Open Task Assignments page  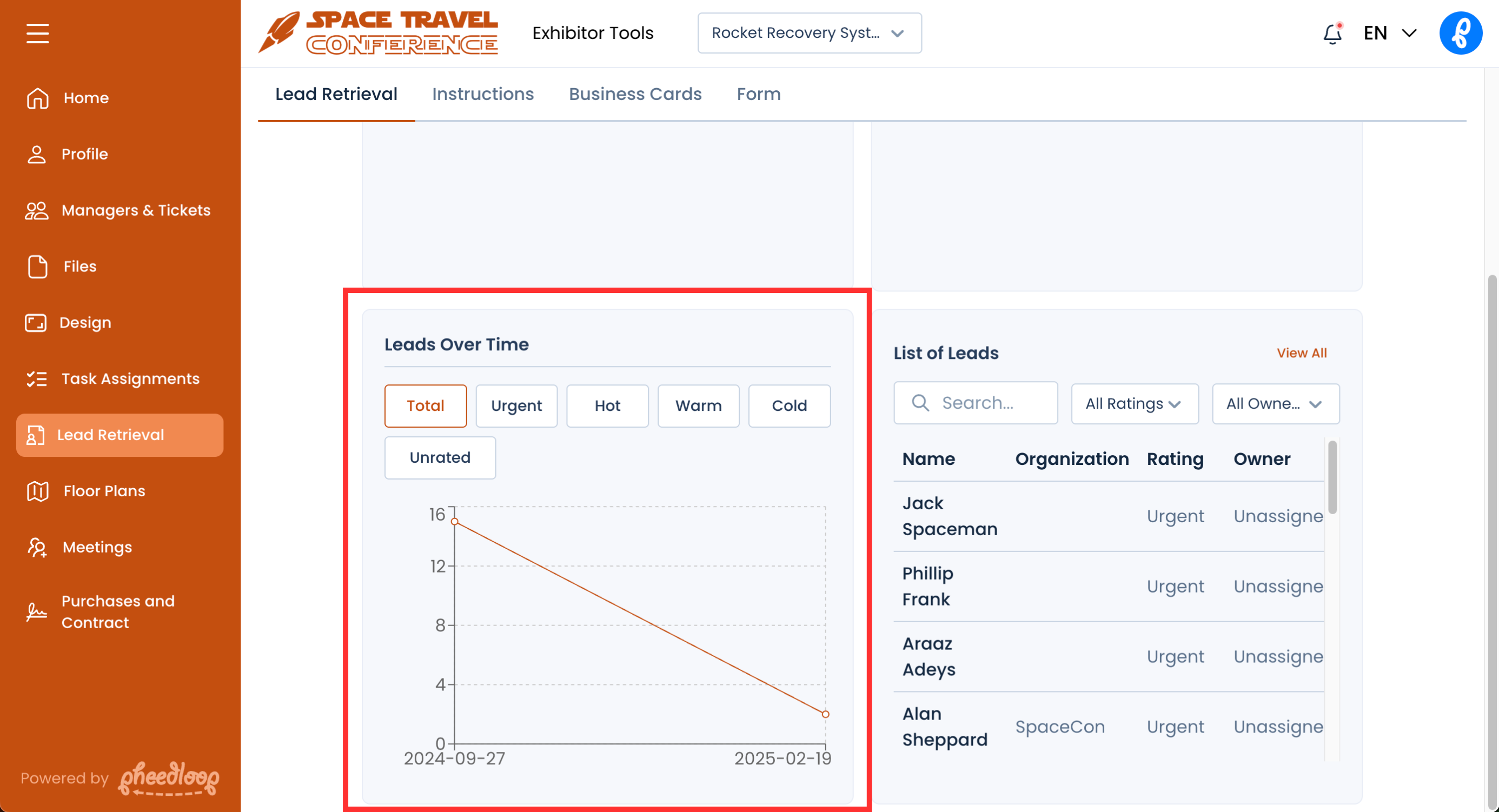[x=130, y=380]
